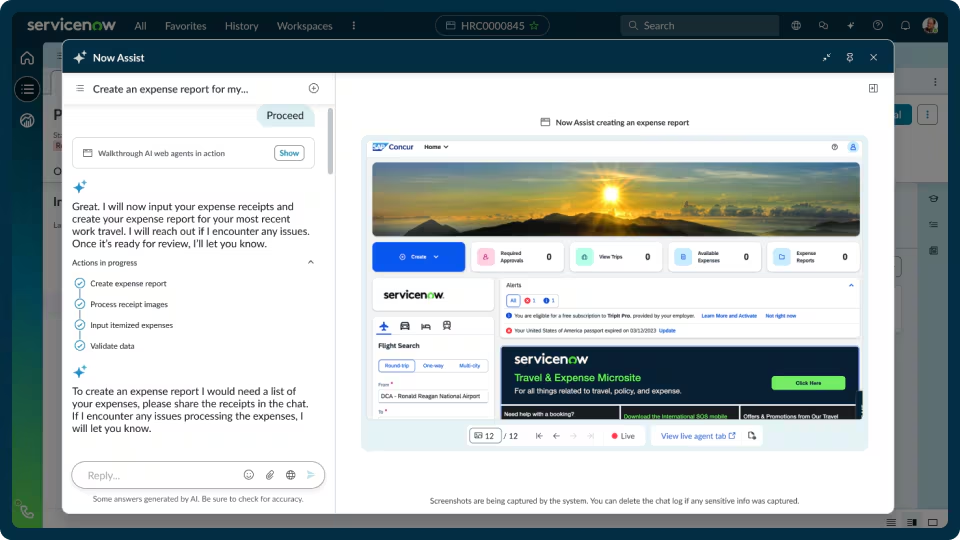Send the reply with the arrow icon
Image resolution: width=960 pixels, height=540 pixels.
pyautogui.click(x=311, y=474)
